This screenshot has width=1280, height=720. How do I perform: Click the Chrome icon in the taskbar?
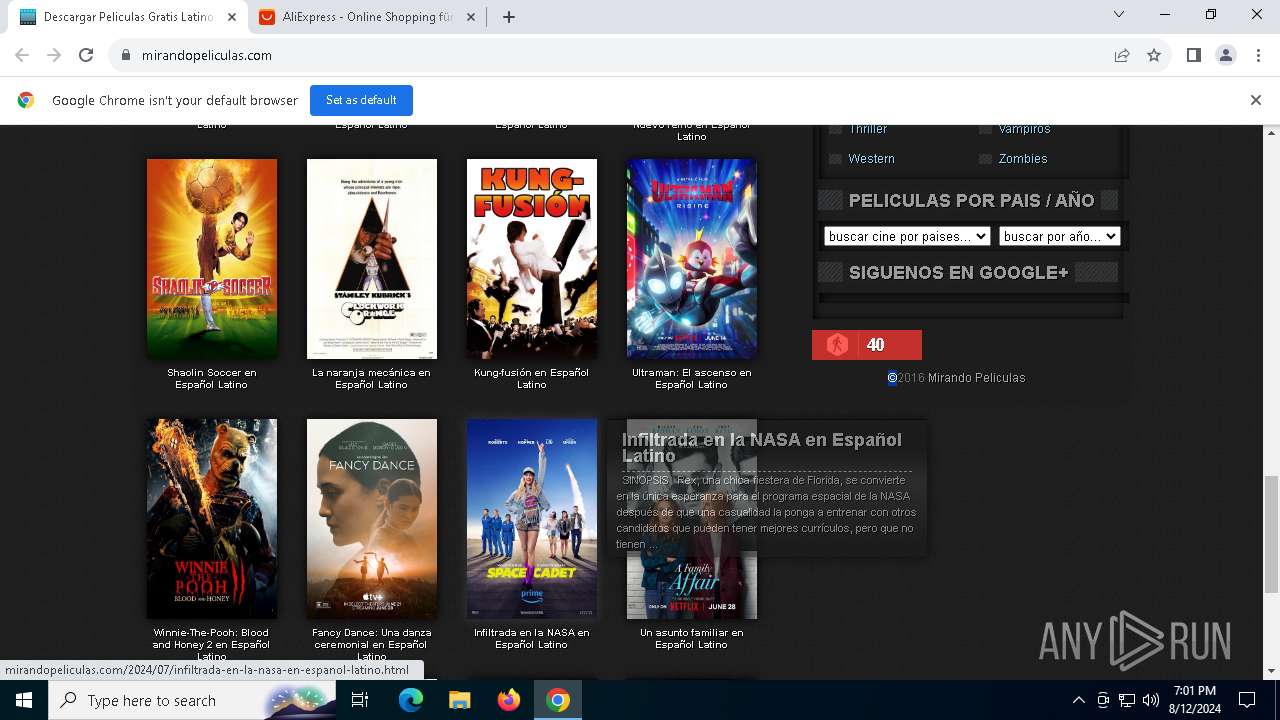(x=558, y=700)
